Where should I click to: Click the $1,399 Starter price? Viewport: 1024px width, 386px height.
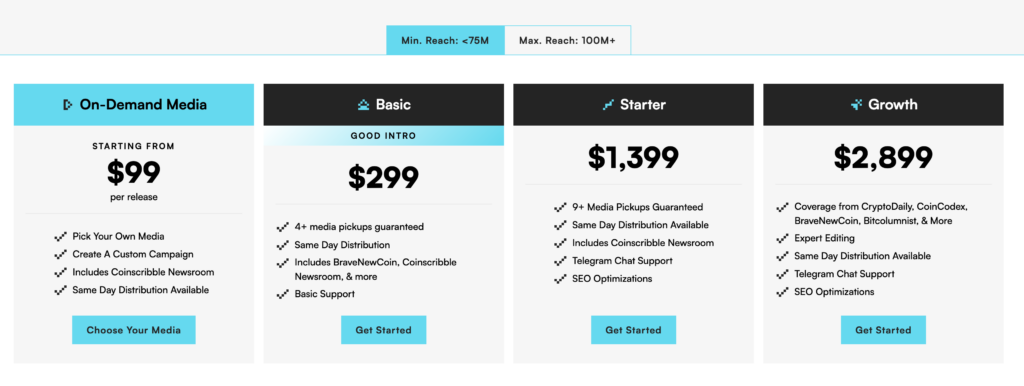tap(633, 157)
